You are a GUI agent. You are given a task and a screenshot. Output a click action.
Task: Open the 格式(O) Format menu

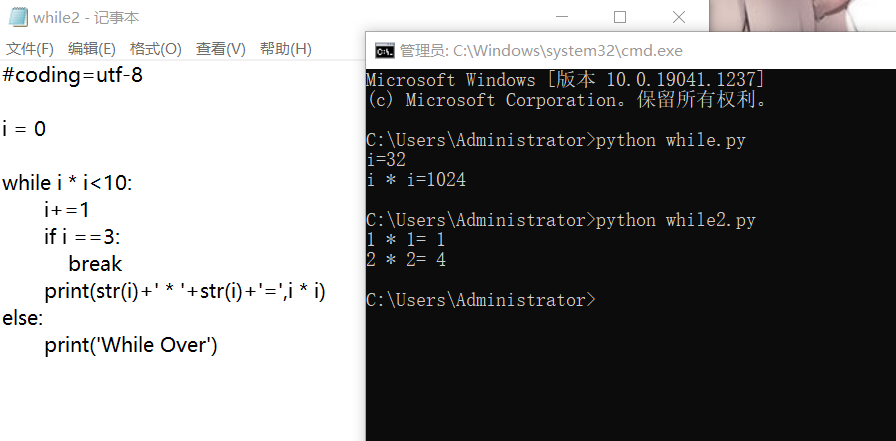point(155,49)
